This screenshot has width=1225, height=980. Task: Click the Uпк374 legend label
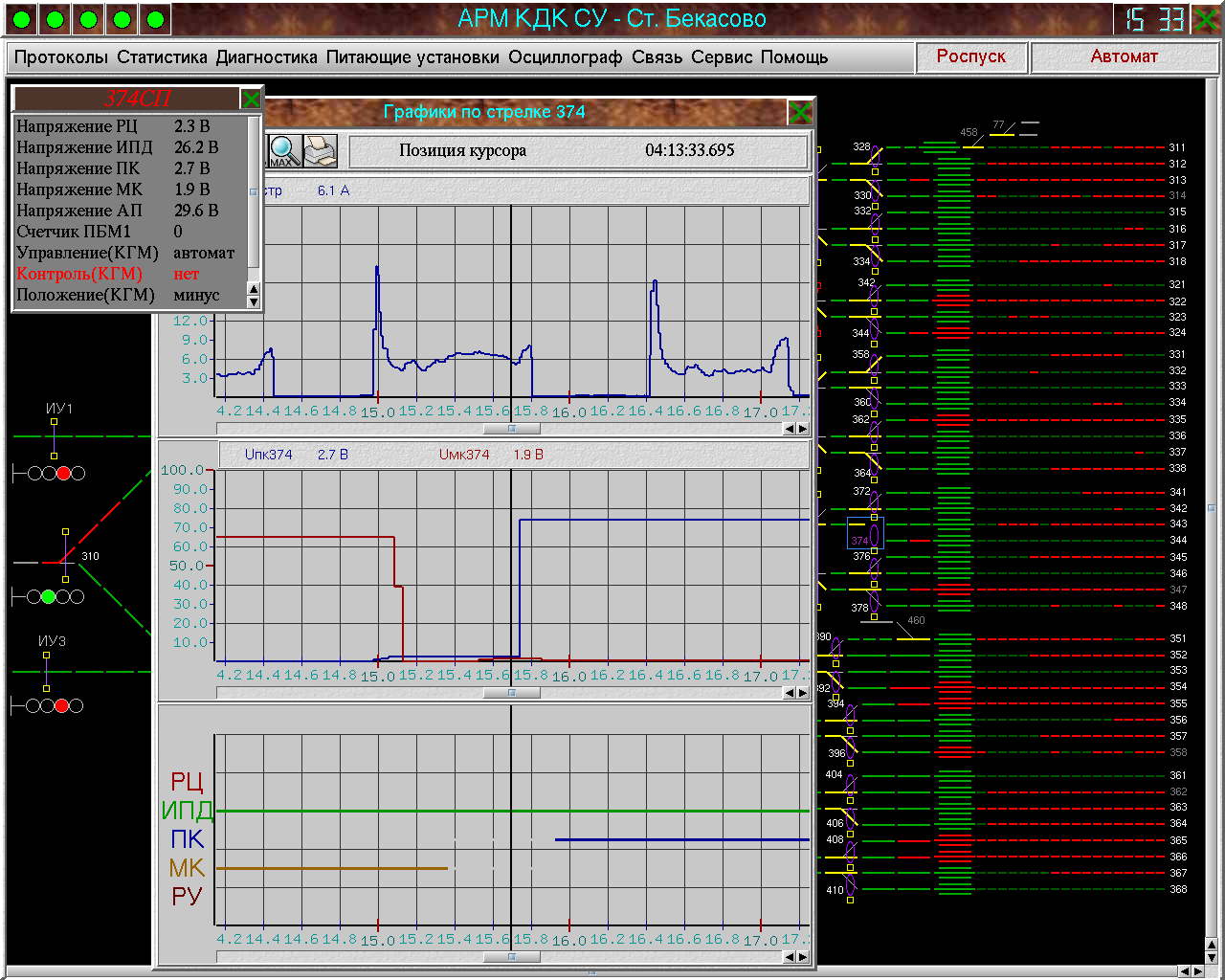click(x=269, y=456)
